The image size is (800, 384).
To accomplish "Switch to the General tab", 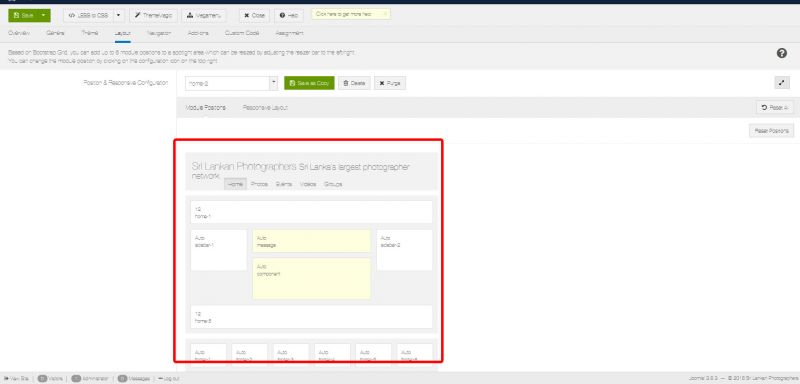I will (x=56, y=33).
